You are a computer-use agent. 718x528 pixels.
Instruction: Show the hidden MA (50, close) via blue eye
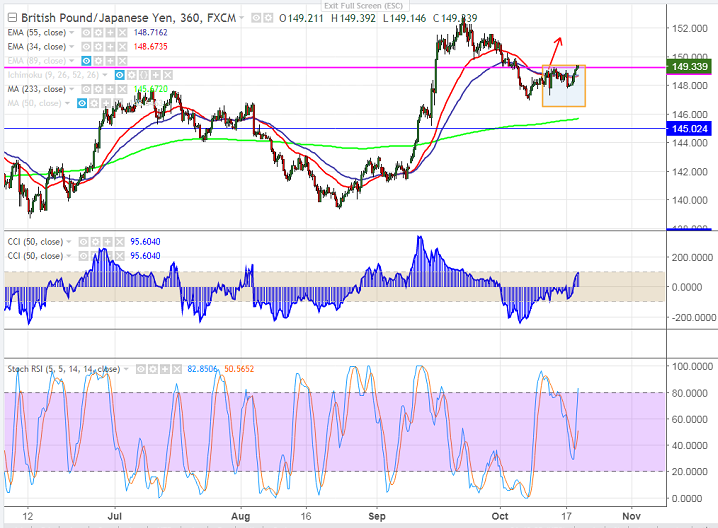[x=82, y=103]
